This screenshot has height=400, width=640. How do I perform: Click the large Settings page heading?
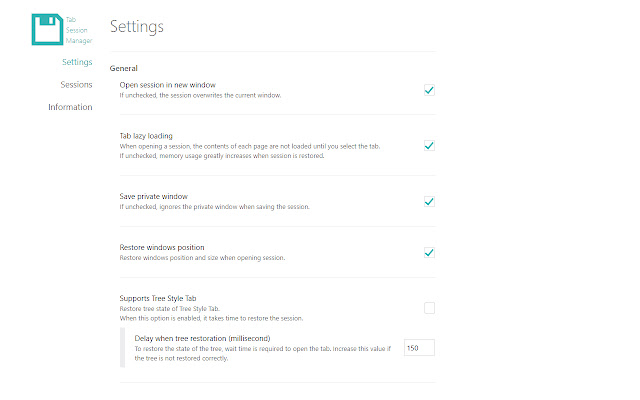click(x=137, y=25)
